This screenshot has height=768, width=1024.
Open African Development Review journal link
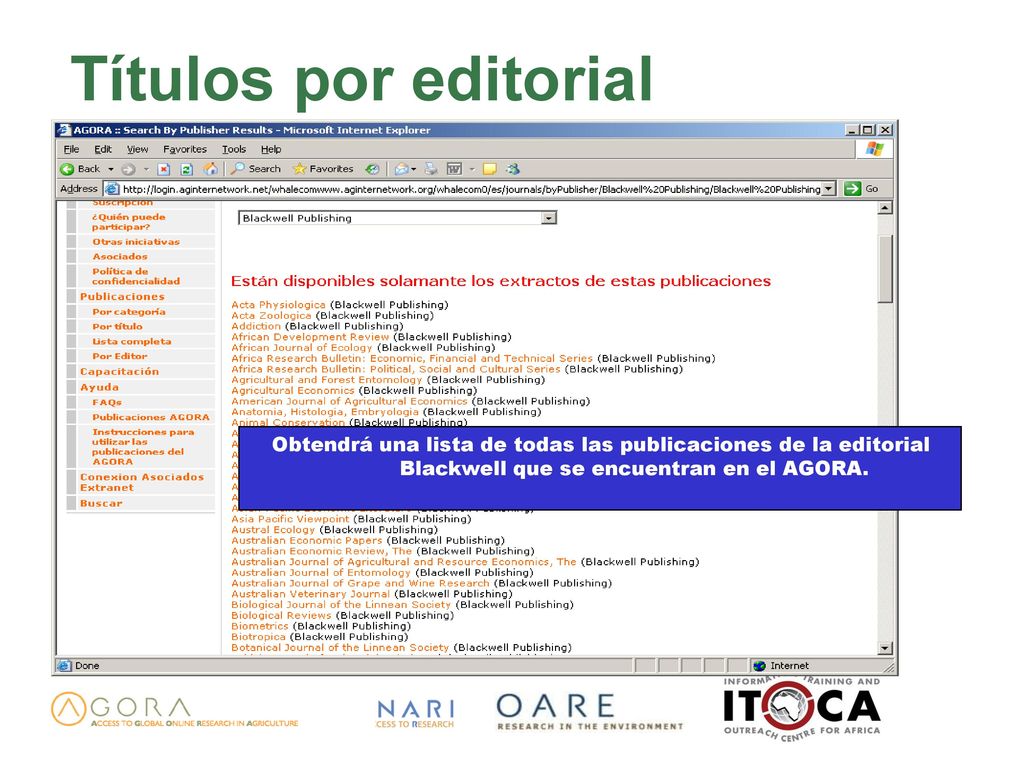310,337
